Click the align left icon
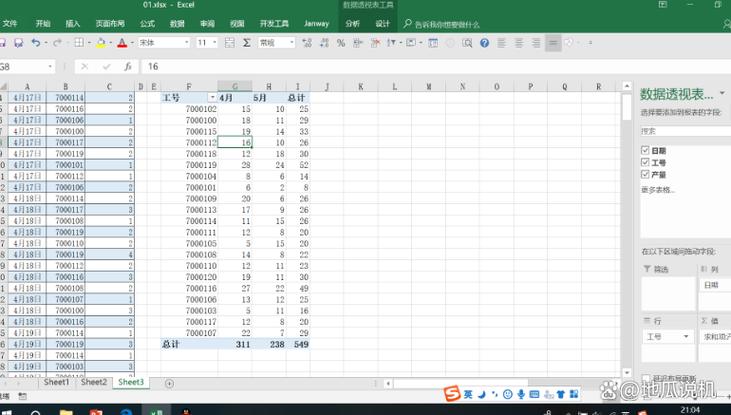 pos(502,43)
